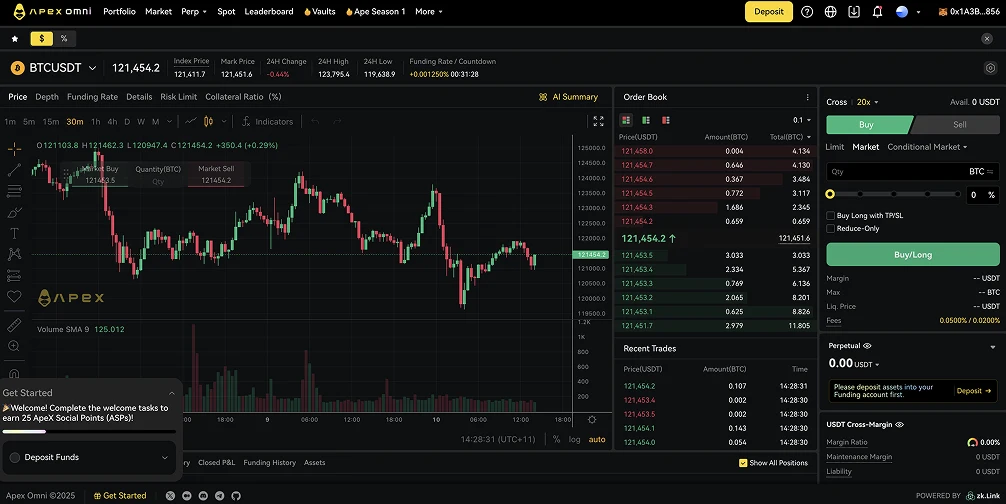The image size is (1006, 504).
Task: Open the Perp menu dropdown
Action: [x=194, y=12]
